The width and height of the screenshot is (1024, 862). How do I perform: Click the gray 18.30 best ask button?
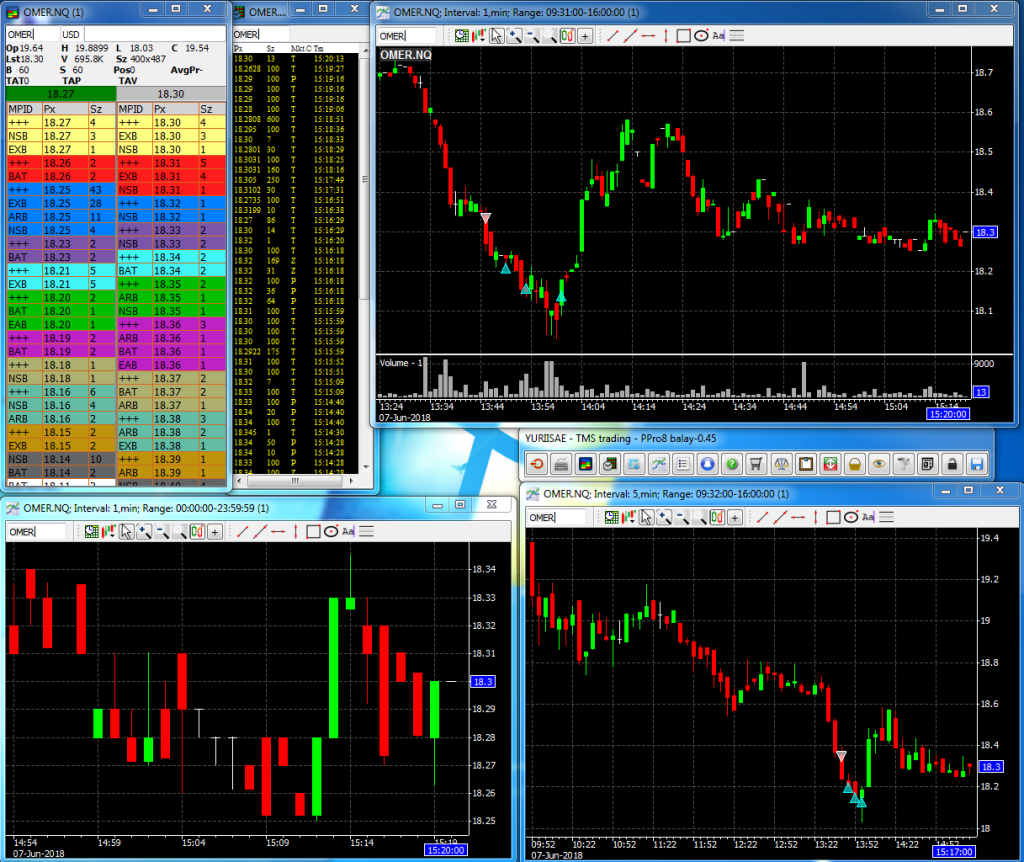(172, 92)
